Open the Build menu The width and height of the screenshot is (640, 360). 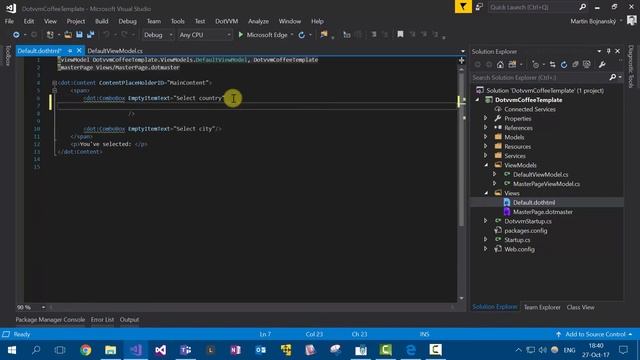[x=102, y=21]
